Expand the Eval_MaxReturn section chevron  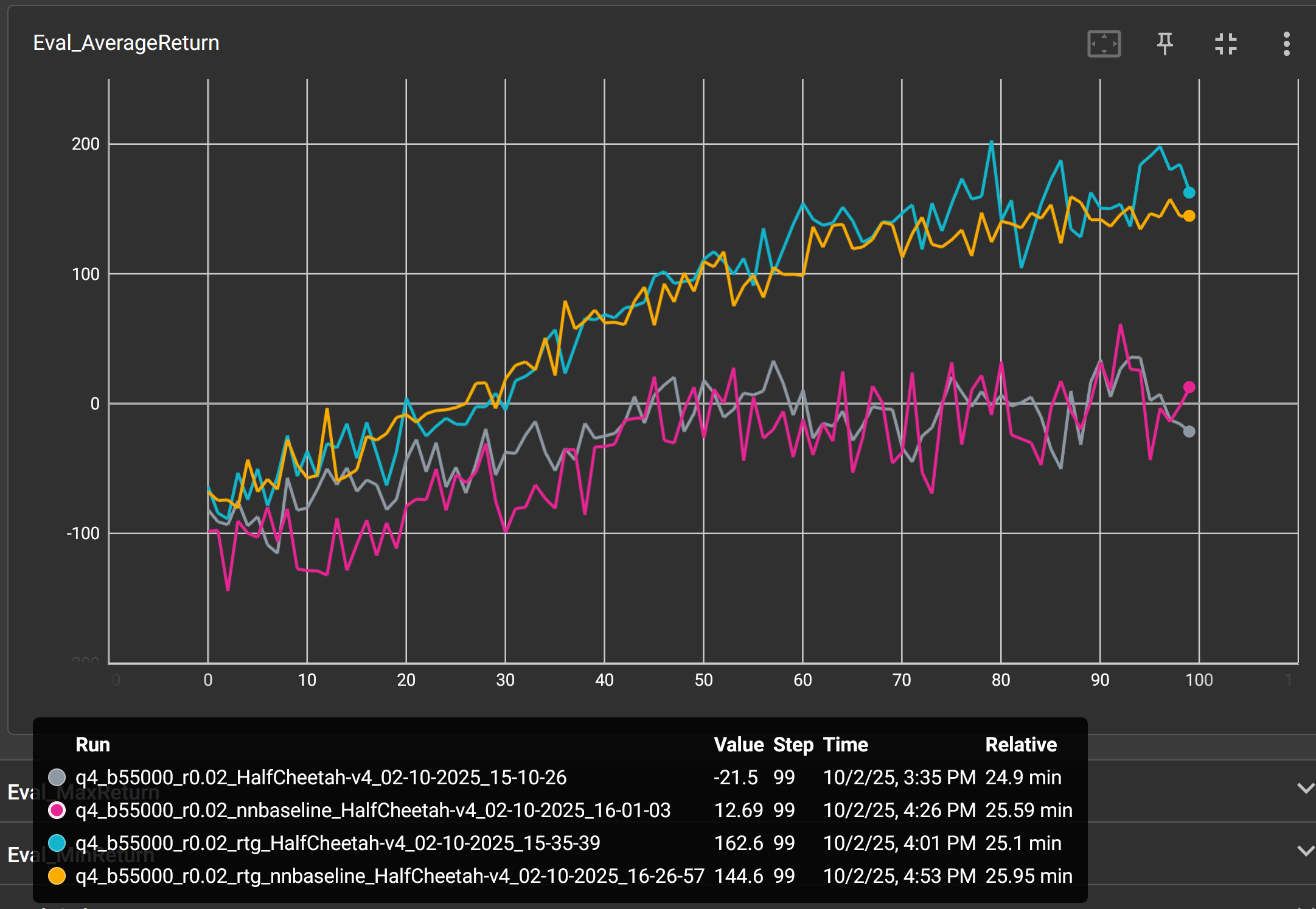[1305, 789]
